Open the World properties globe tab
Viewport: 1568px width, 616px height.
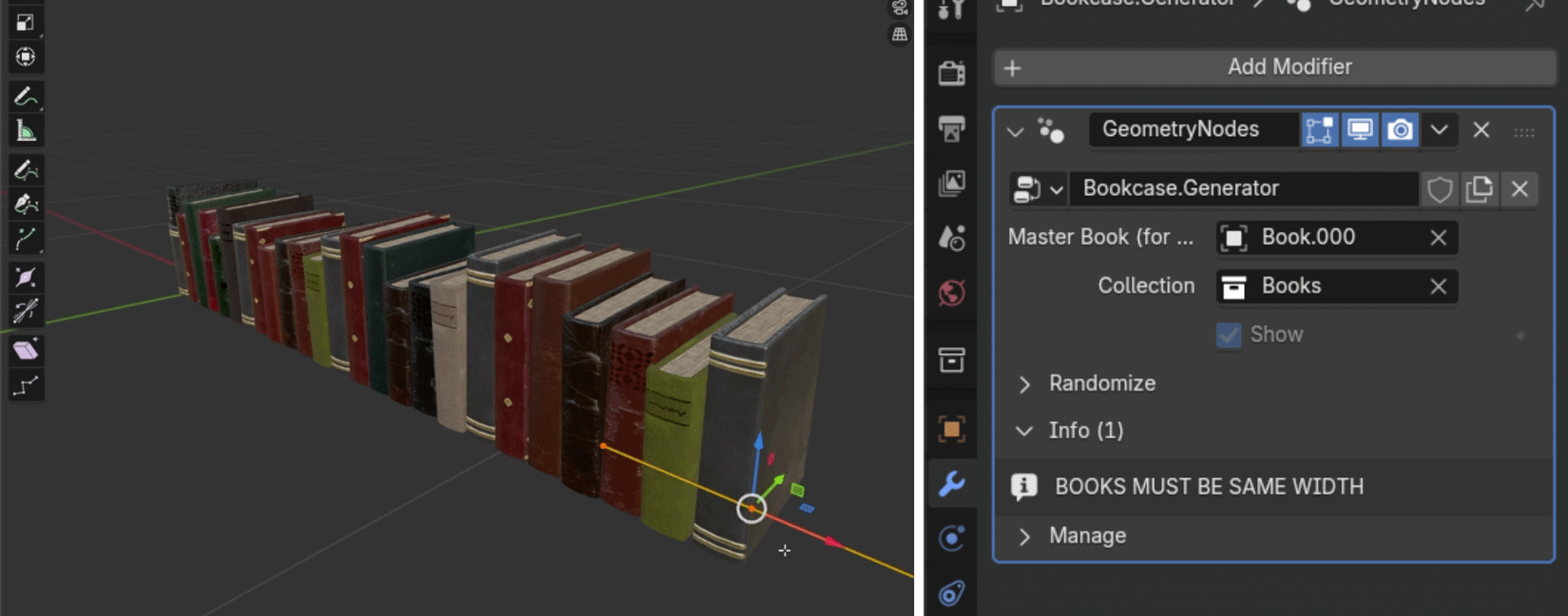click(x=952, y=293)
